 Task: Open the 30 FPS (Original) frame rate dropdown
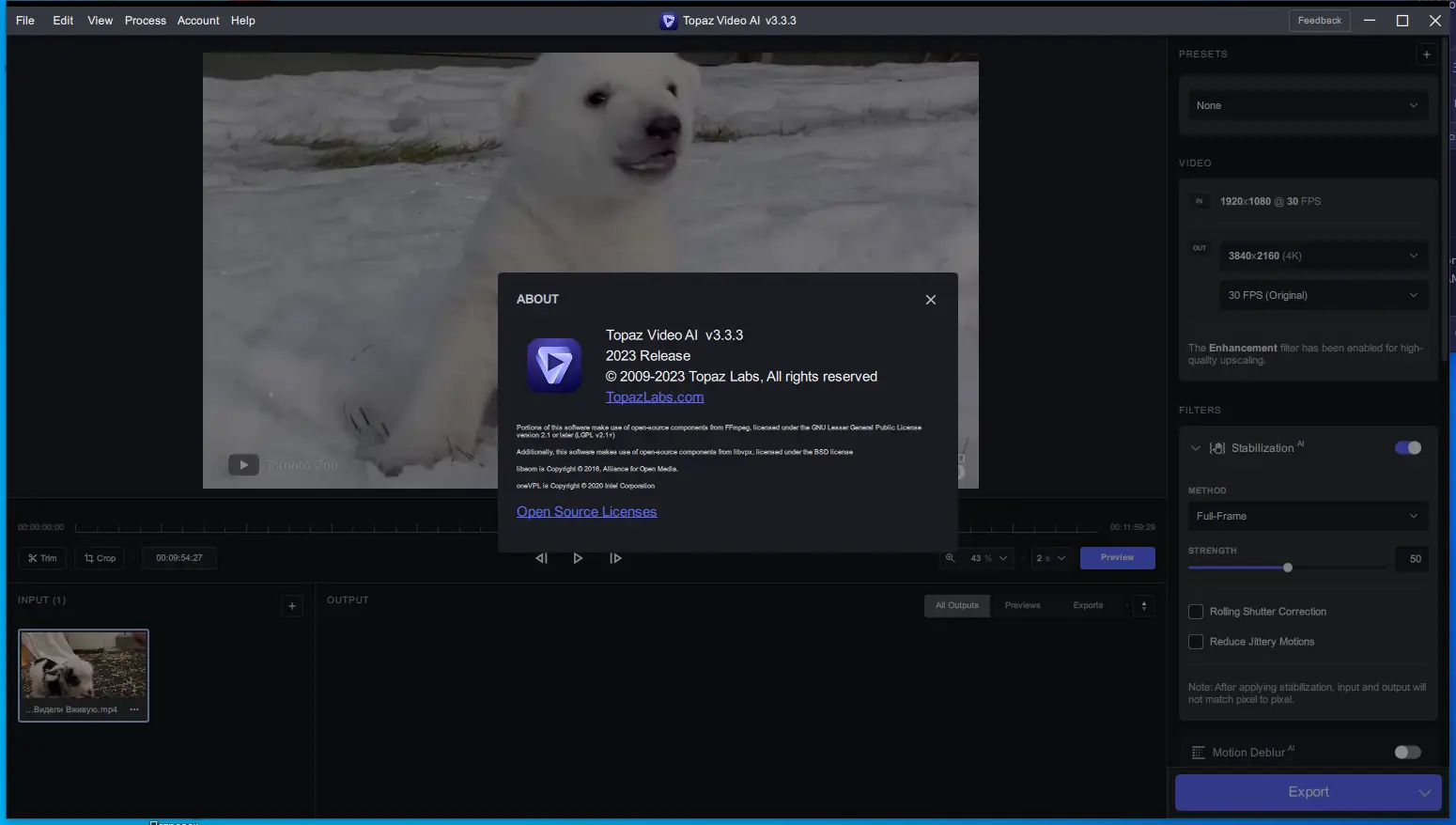coord(1323,295)
